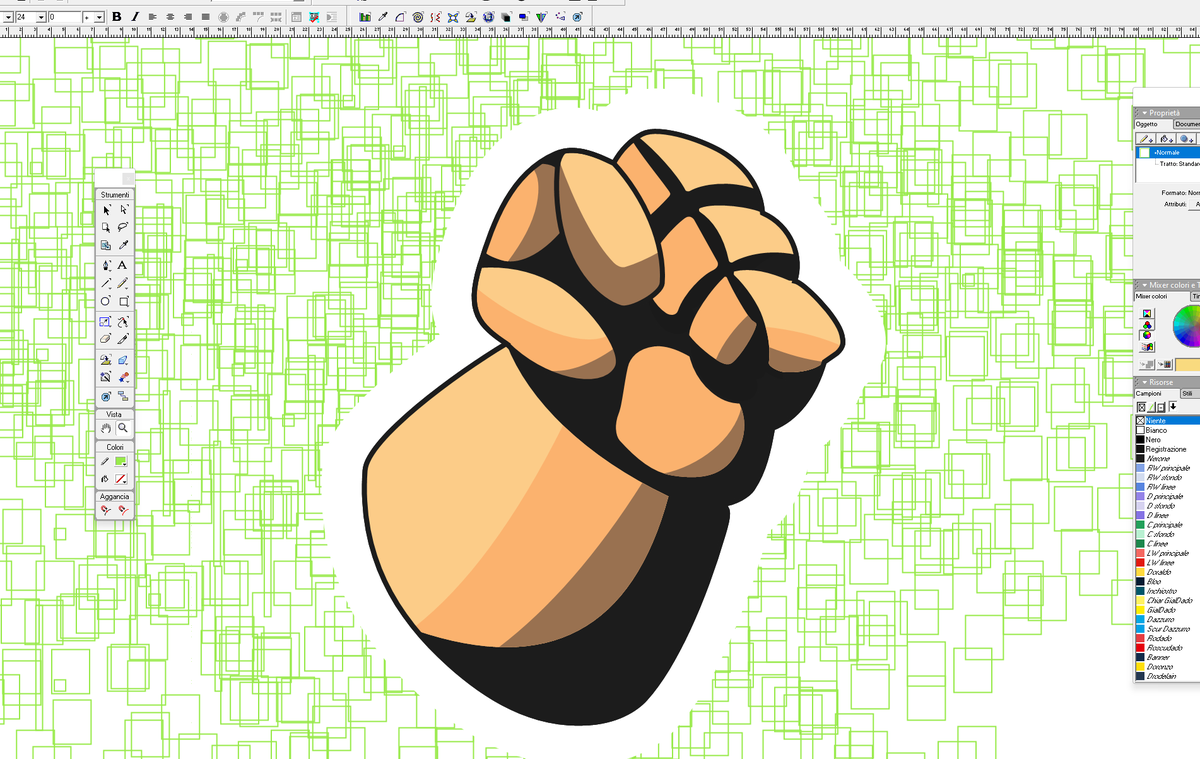This screenshot has width=1200, height=759.
Task: Click the mixer color preview swatch
Action: [x=1188, y=364]
